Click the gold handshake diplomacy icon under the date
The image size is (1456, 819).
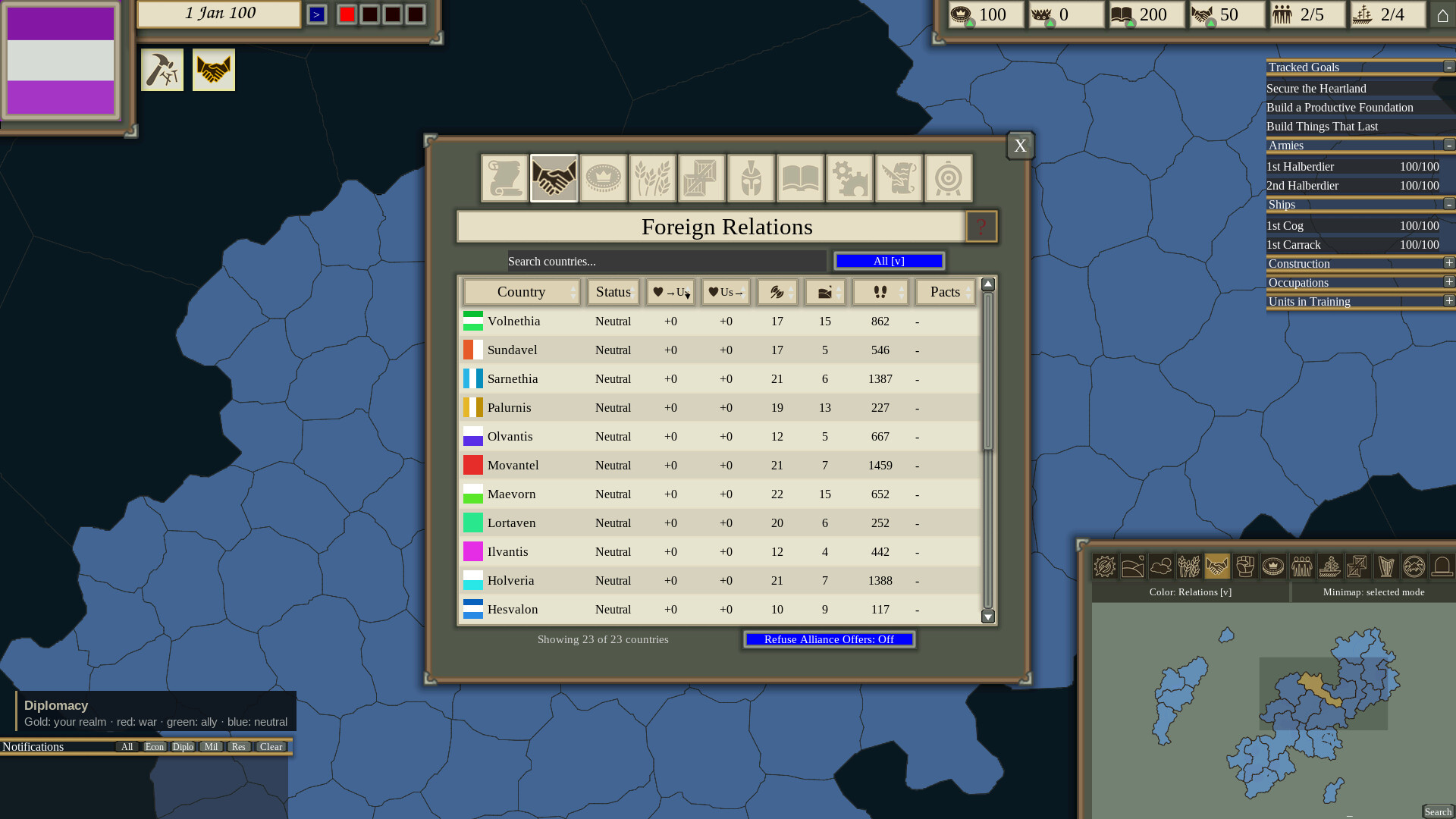(x=214, y=70)
